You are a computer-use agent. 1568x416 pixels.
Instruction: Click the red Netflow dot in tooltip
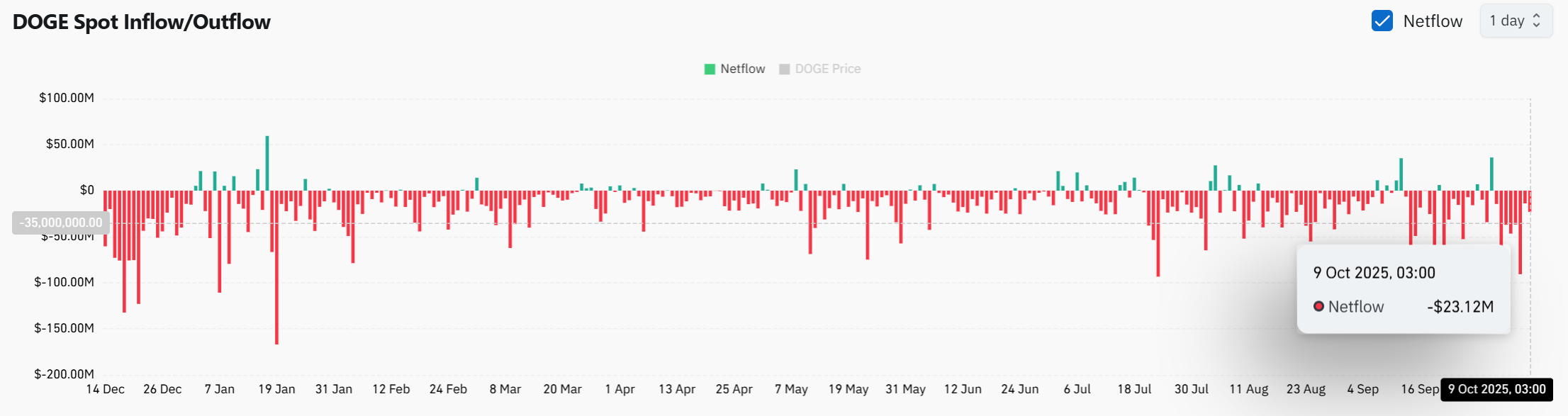coord(1318,307)
